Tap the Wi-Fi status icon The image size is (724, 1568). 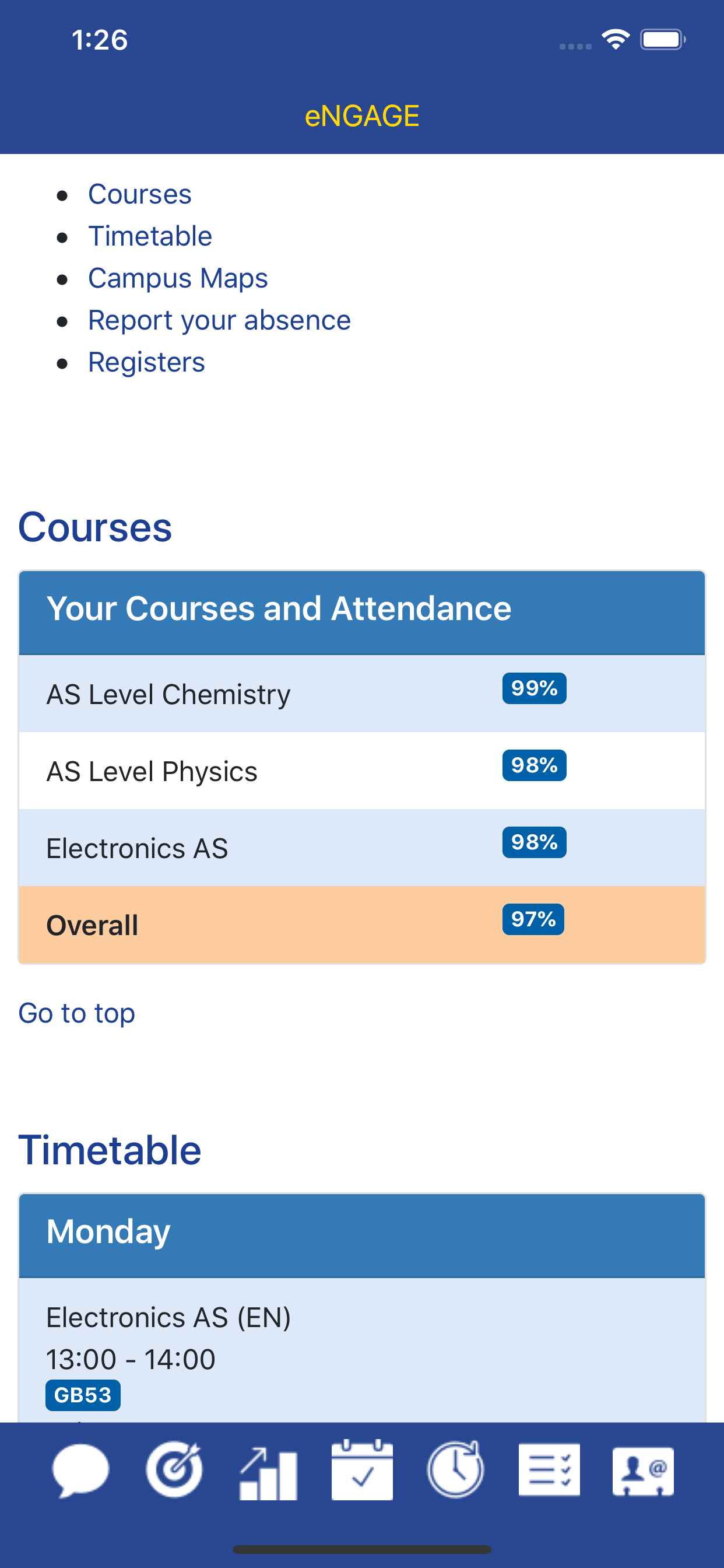click(x=615, y=40)
